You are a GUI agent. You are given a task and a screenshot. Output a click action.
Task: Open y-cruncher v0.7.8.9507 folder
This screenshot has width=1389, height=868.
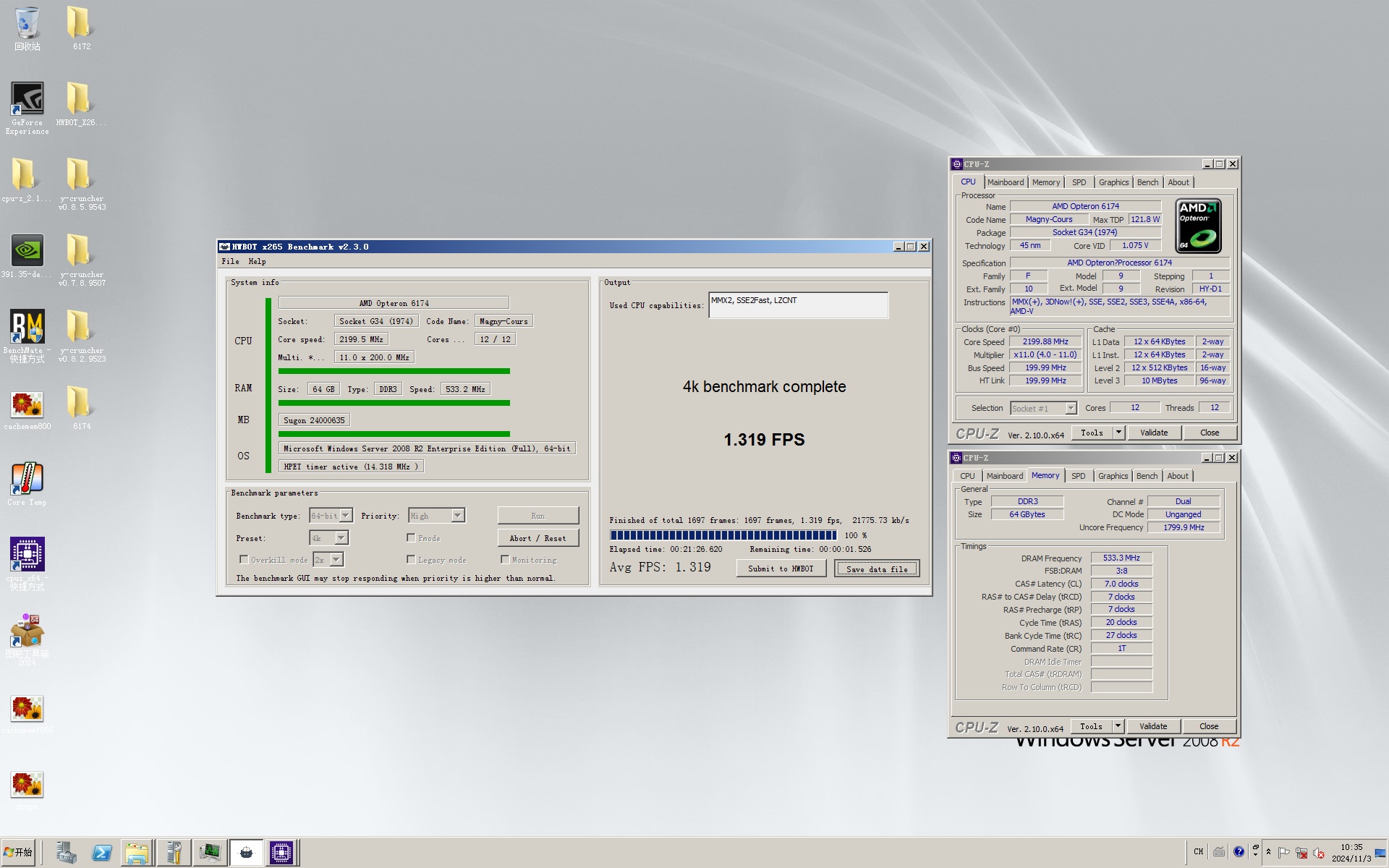81,261
